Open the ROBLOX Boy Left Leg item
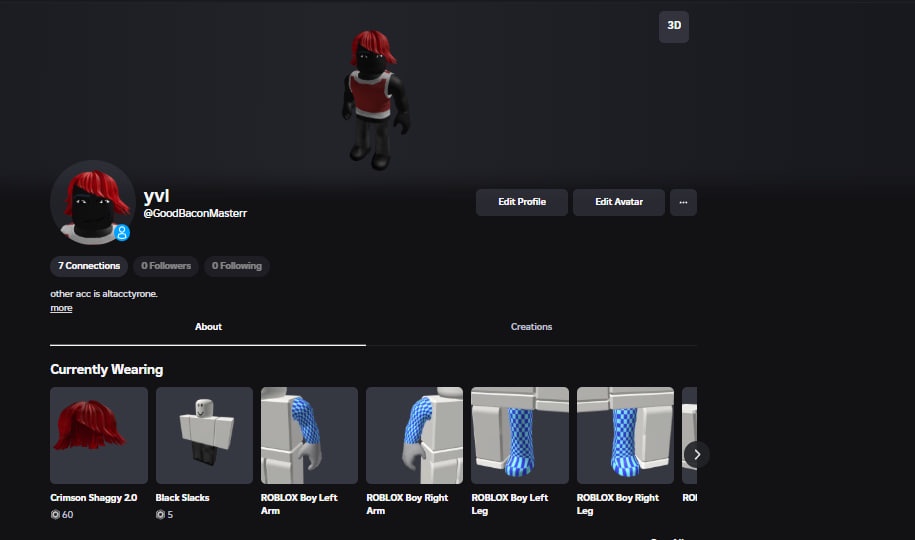 [x=520, y=435]
